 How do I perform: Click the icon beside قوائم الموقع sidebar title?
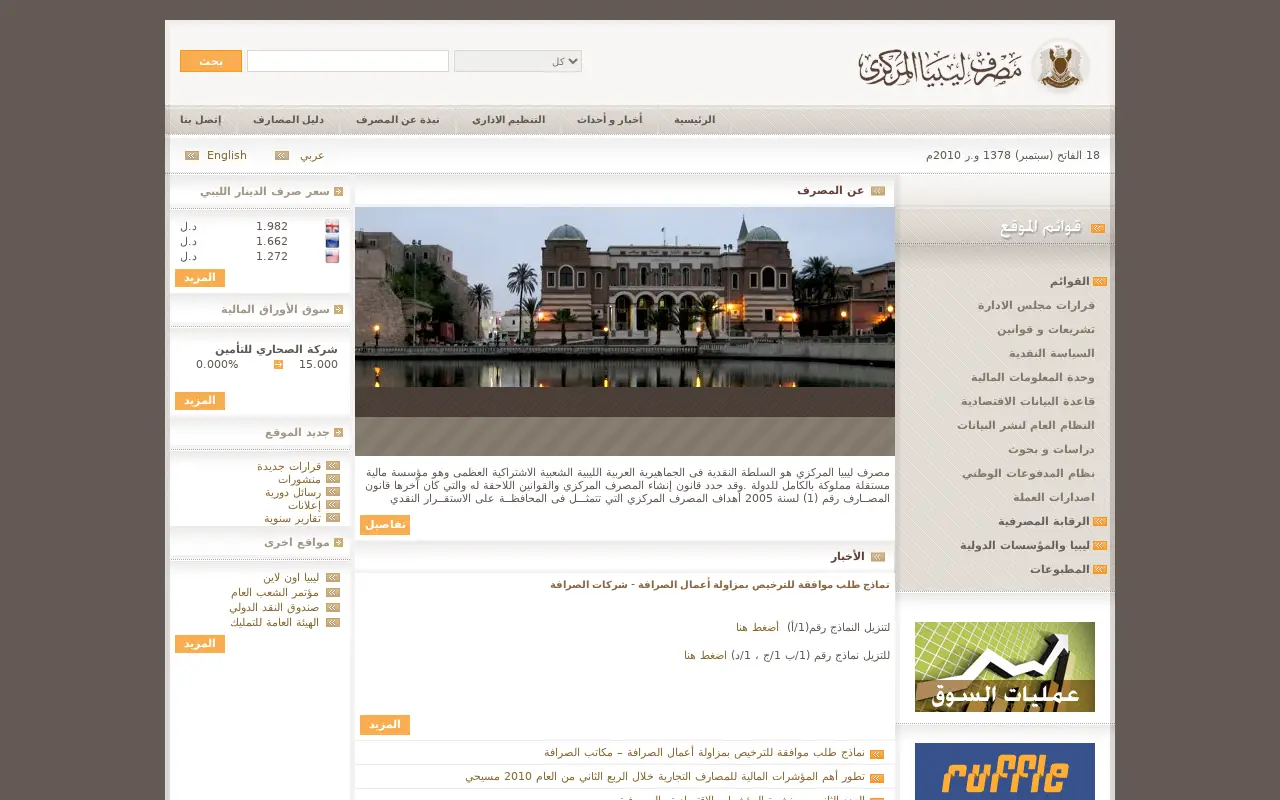pos(1098,228)
